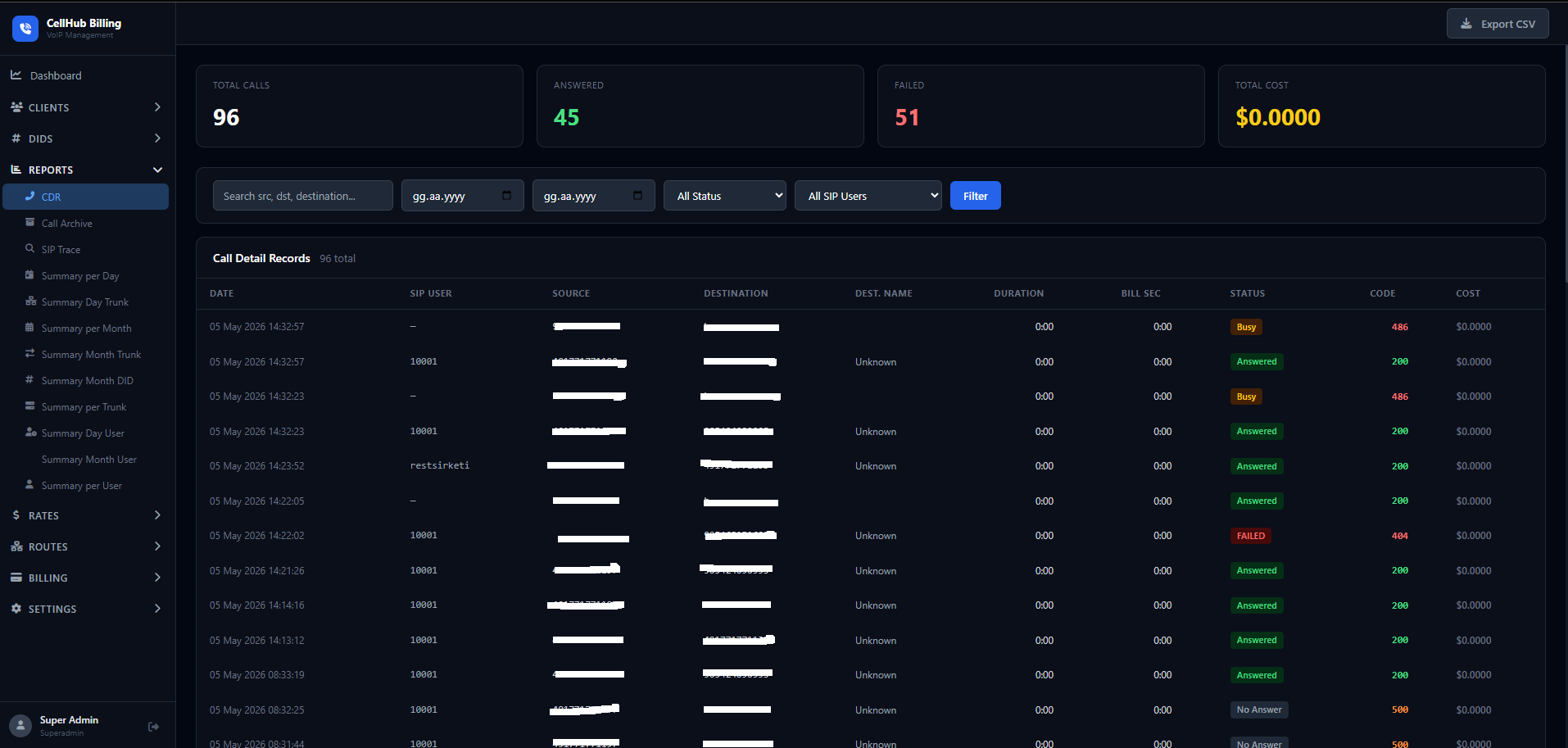1568x748 pixels.
Task: Click the Dashboard chart icon
Action: [x=16, y=75]
